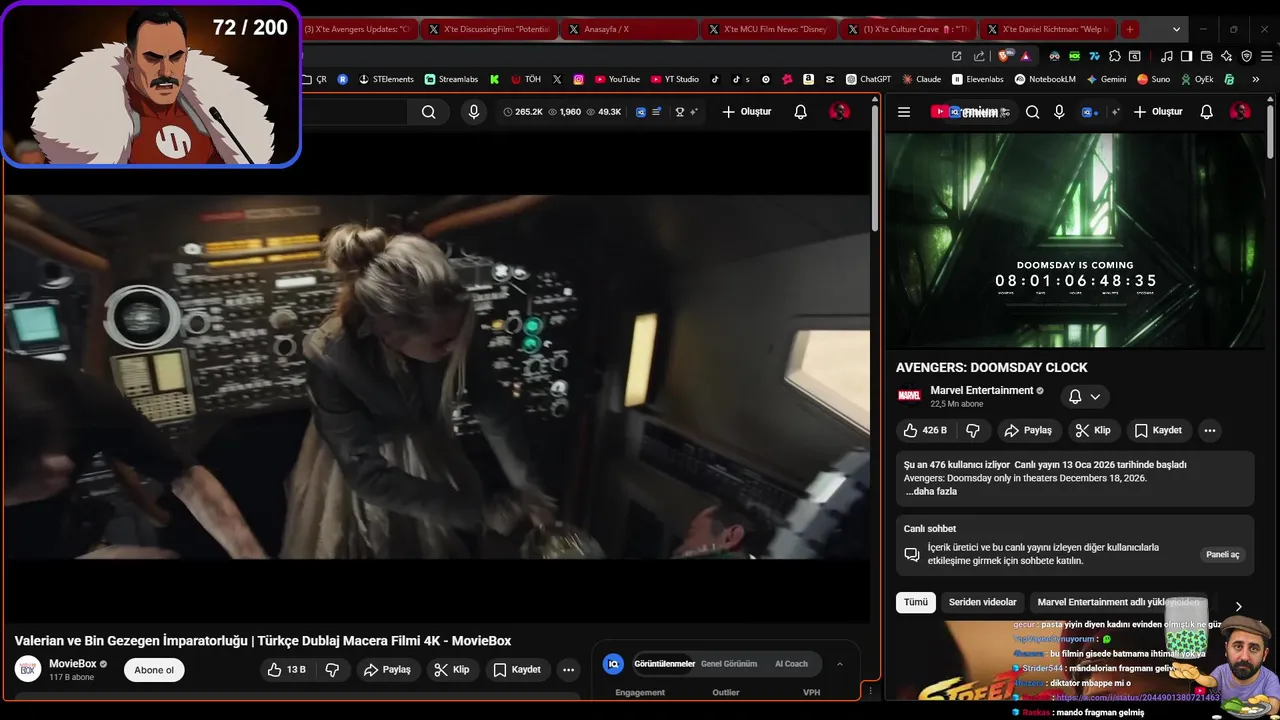
Task: Open the AI Coach tab
Action: [x=791, y=664]
